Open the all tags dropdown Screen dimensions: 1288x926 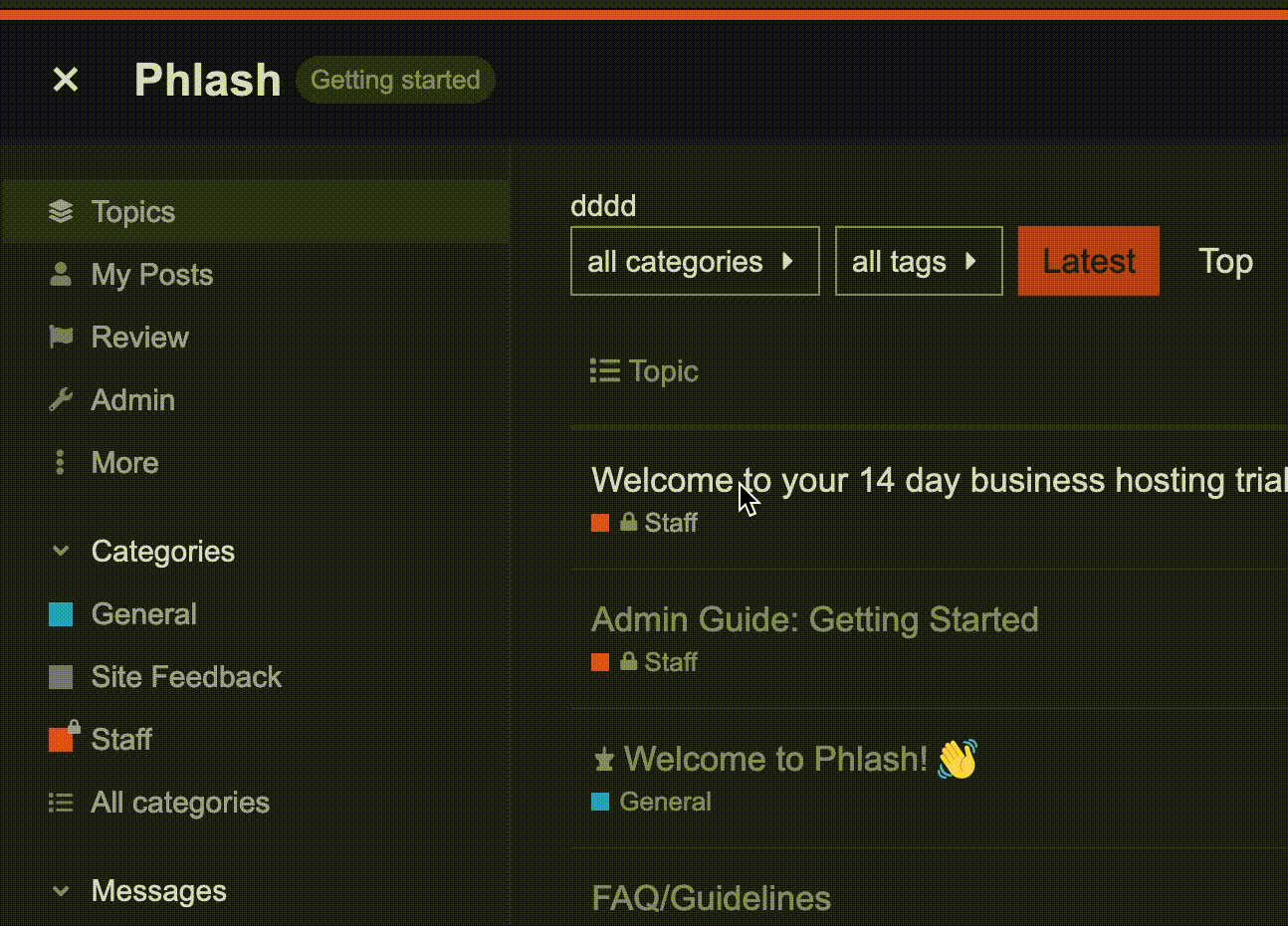tap(919, 261)
